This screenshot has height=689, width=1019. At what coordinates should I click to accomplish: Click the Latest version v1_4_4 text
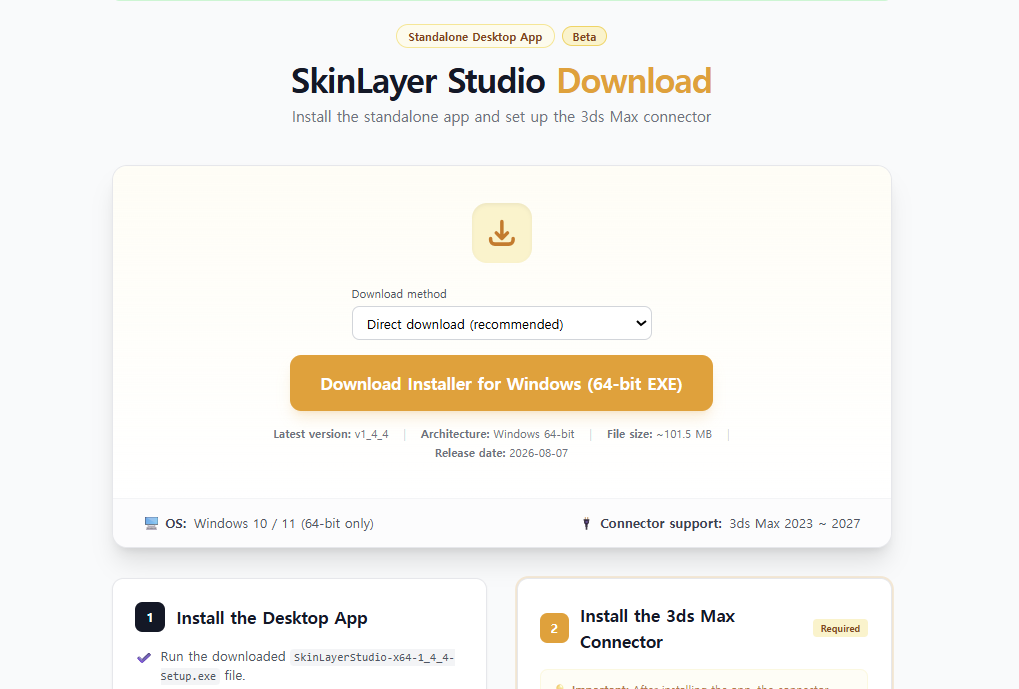pos(331,434)
